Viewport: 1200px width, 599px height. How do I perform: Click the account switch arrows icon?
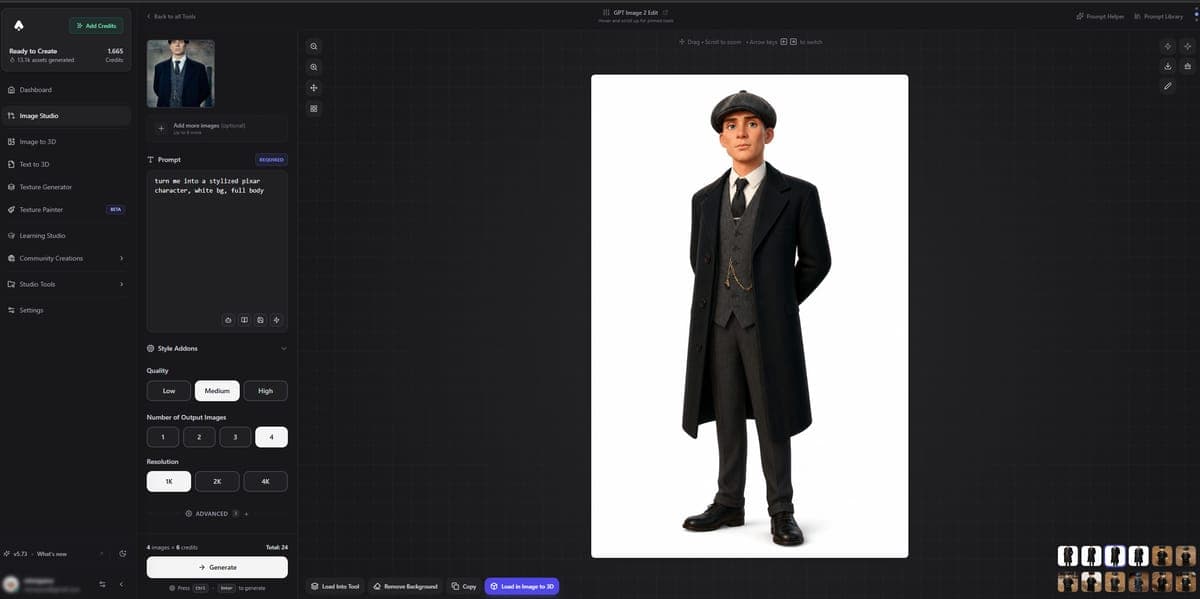(x=102, y=584)
